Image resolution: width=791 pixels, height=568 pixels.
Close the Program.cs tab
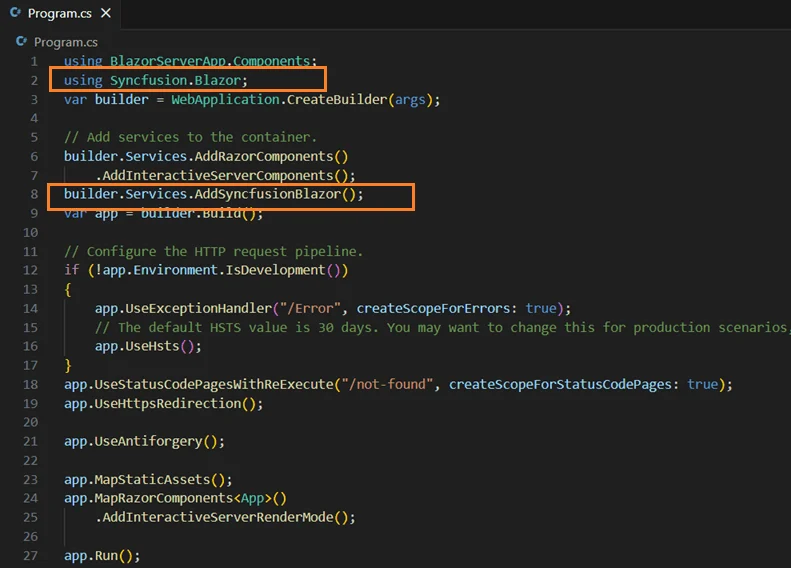(106, 13)
